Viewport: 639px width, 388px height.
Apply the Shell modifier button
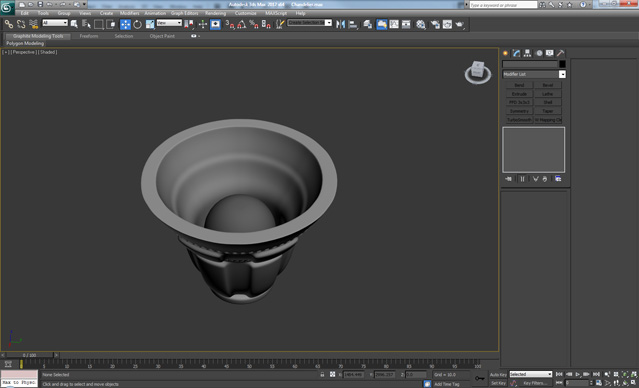548,102
